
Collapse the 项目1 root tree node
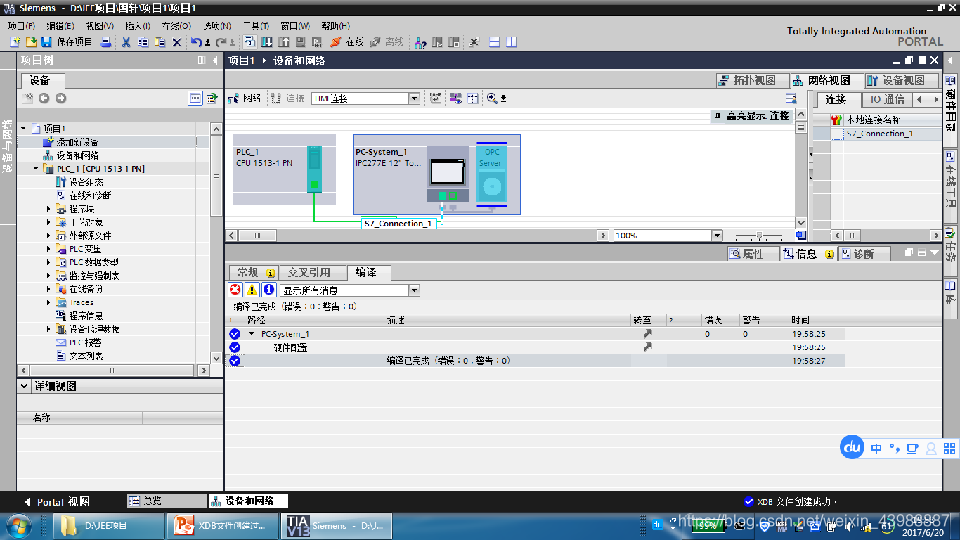pos(24,128)
